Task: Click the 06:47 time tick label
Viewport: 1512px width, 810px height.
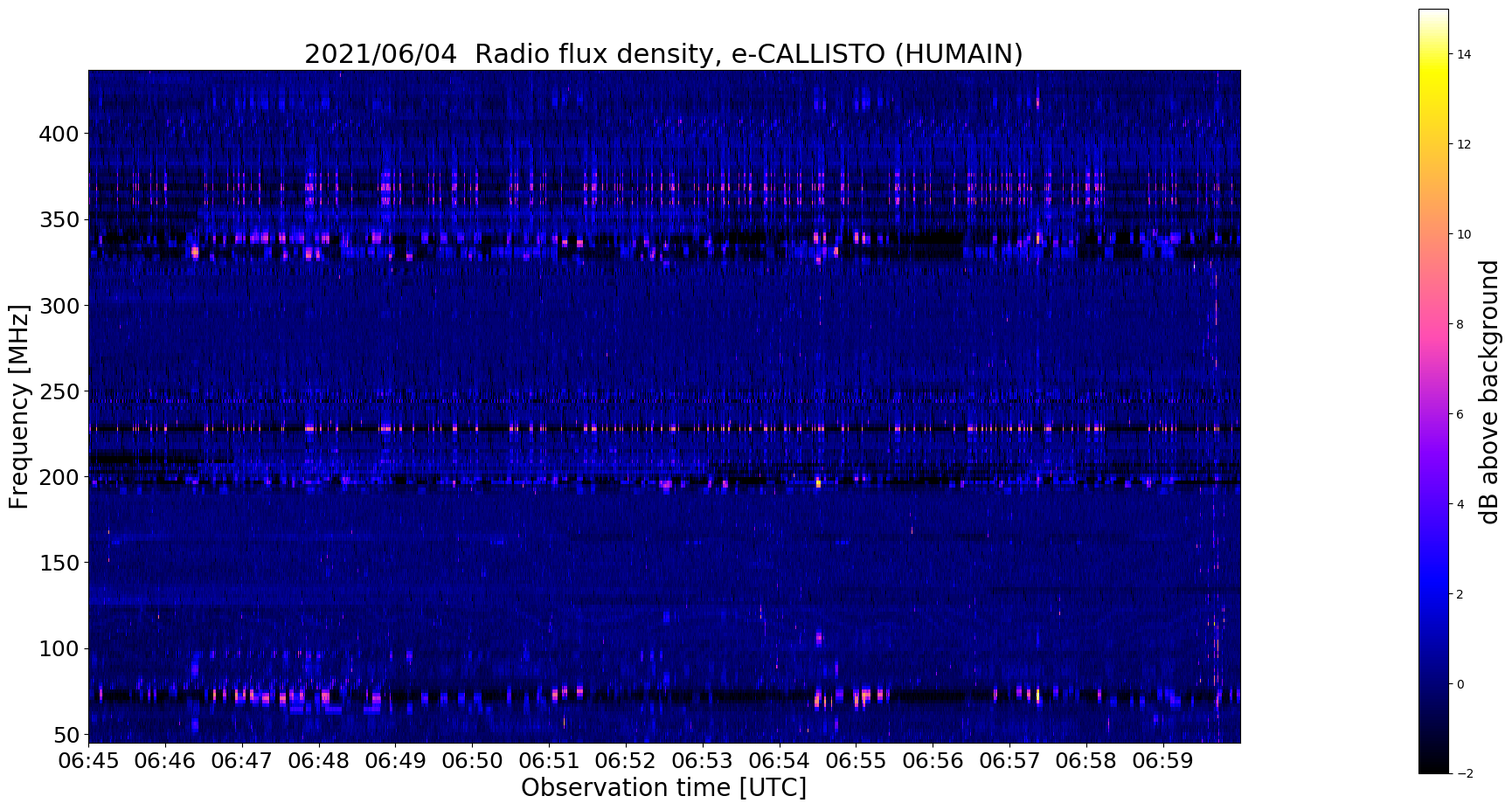Action: point(242,760)
